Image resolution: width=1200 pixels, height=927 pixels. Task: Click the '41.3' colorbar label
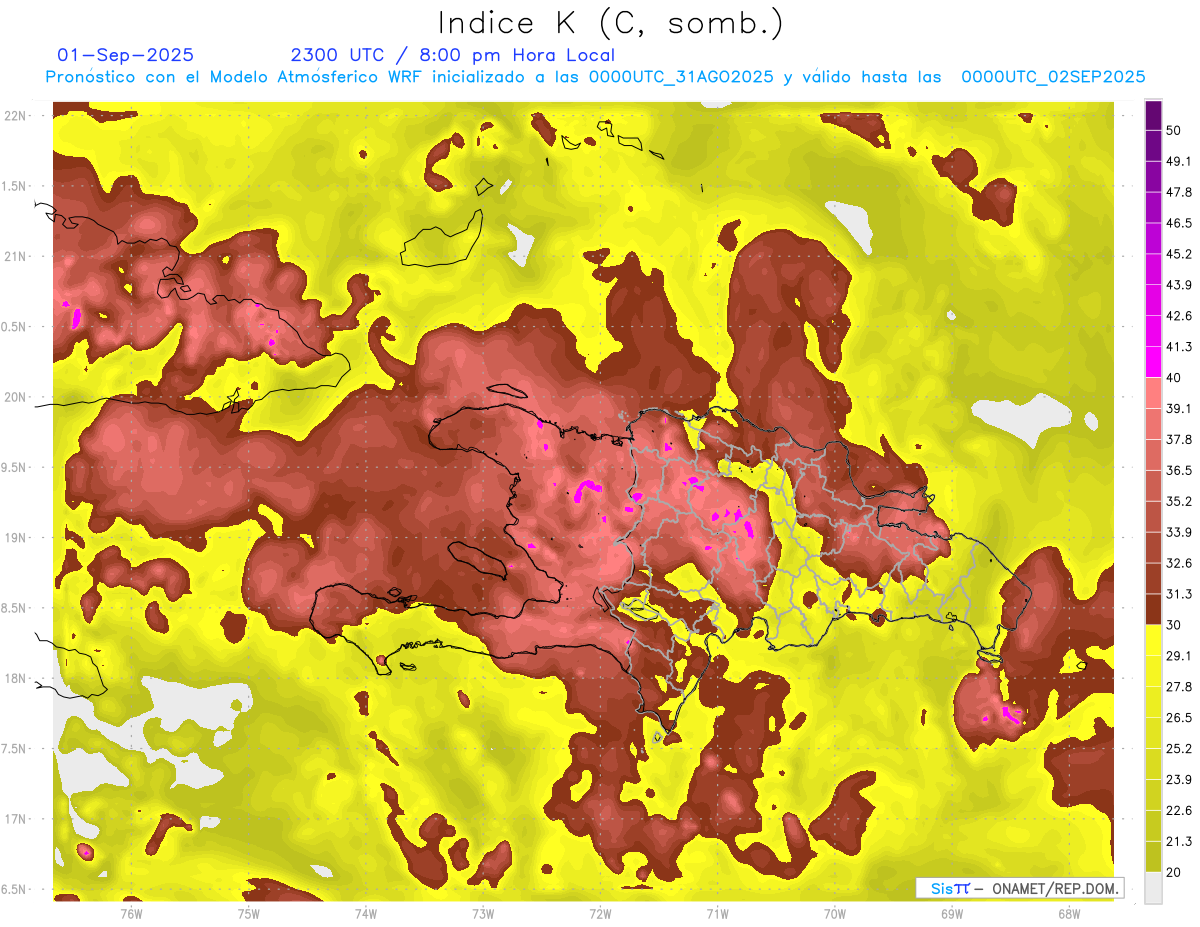coord(1179,347)
